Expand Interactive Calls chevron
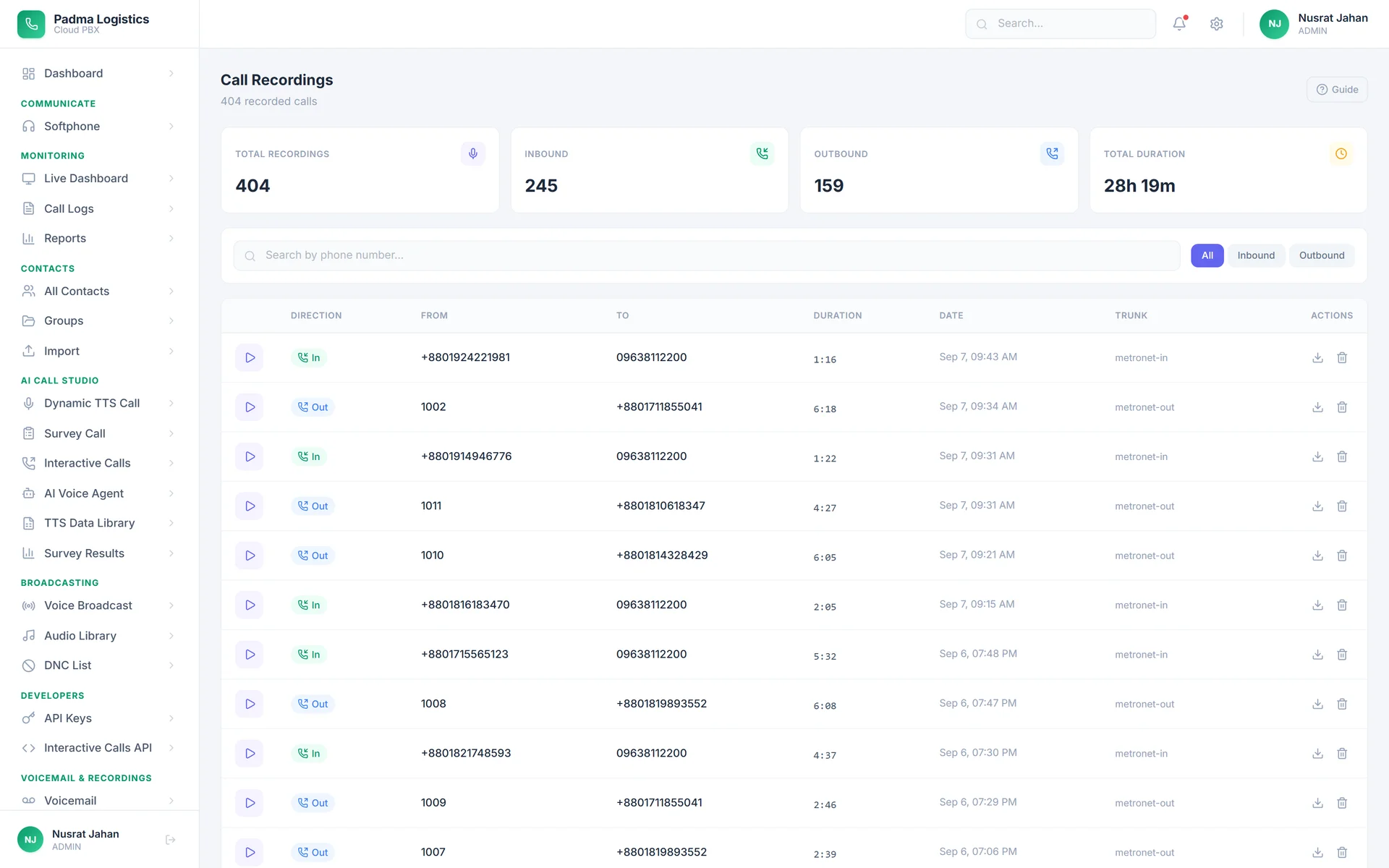Screen dimensions: 1389x868 pos(171,463)
